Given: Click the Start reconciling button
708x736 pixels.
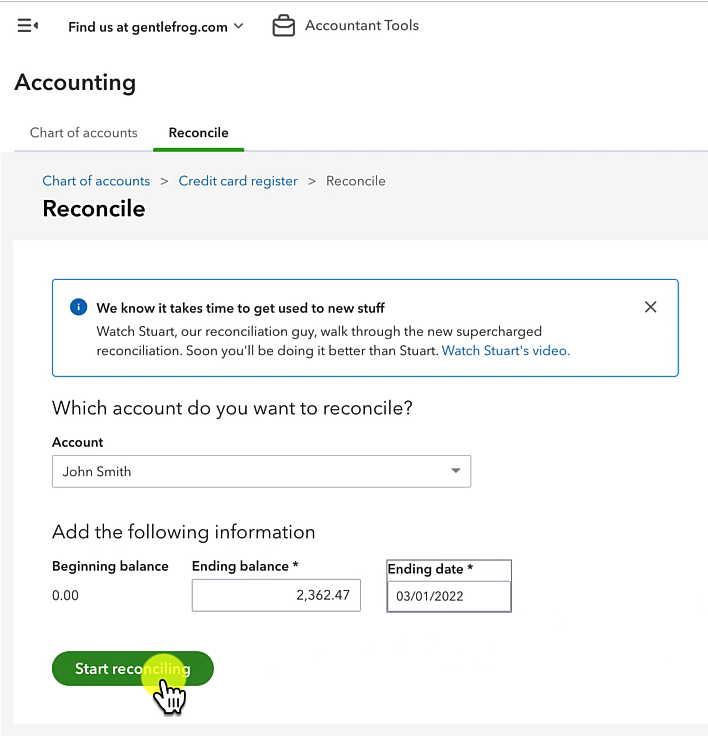Looking at the screenshot, I should coord(133,668).
